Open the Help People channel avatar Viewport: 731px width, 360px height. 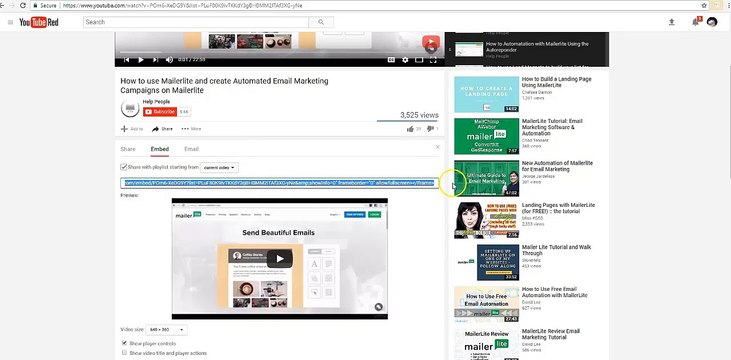[x=130, y=108]
